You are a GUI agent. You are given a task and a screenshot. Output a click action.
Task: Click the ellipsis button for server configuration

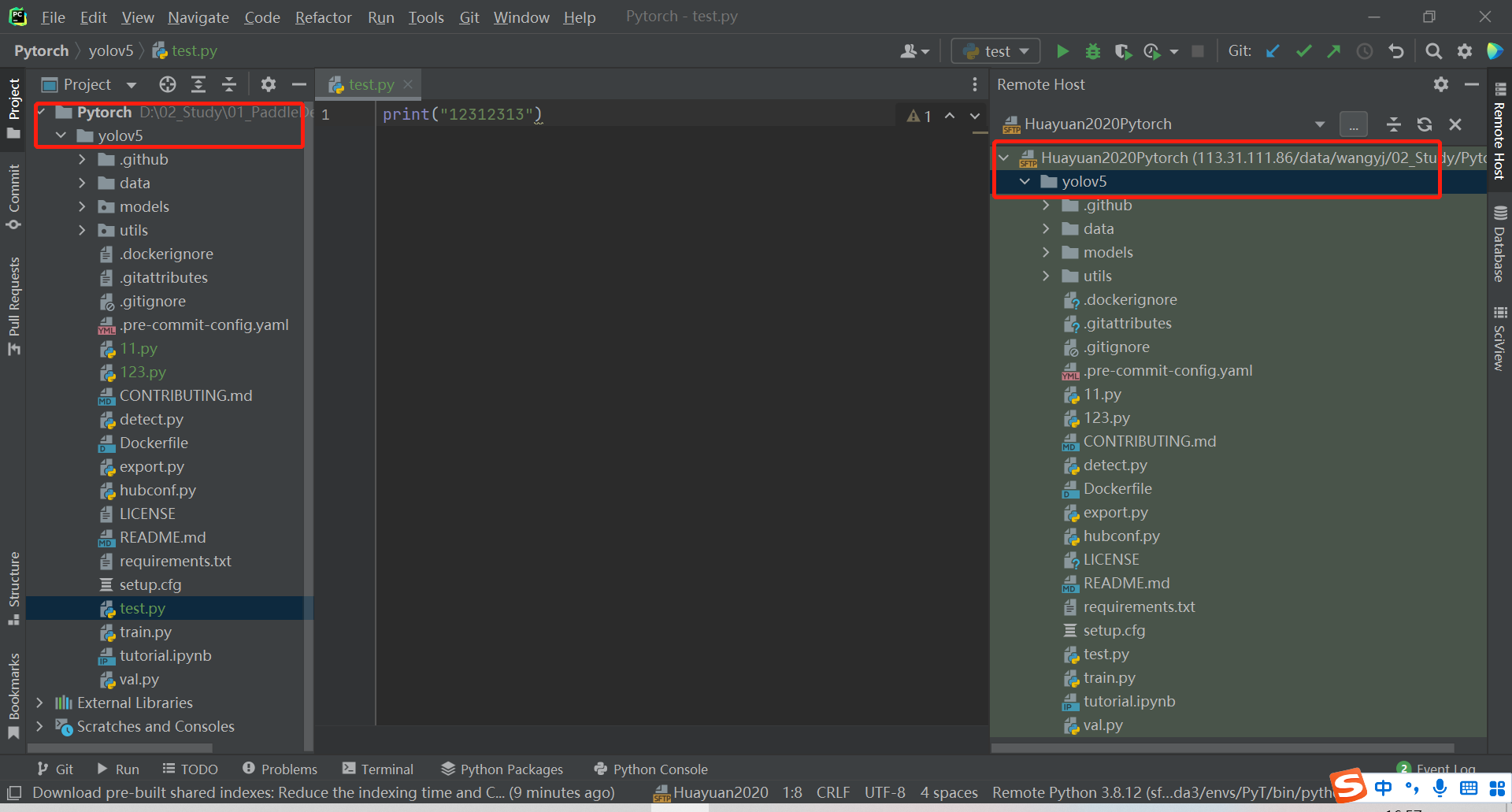pos(1354,124)
